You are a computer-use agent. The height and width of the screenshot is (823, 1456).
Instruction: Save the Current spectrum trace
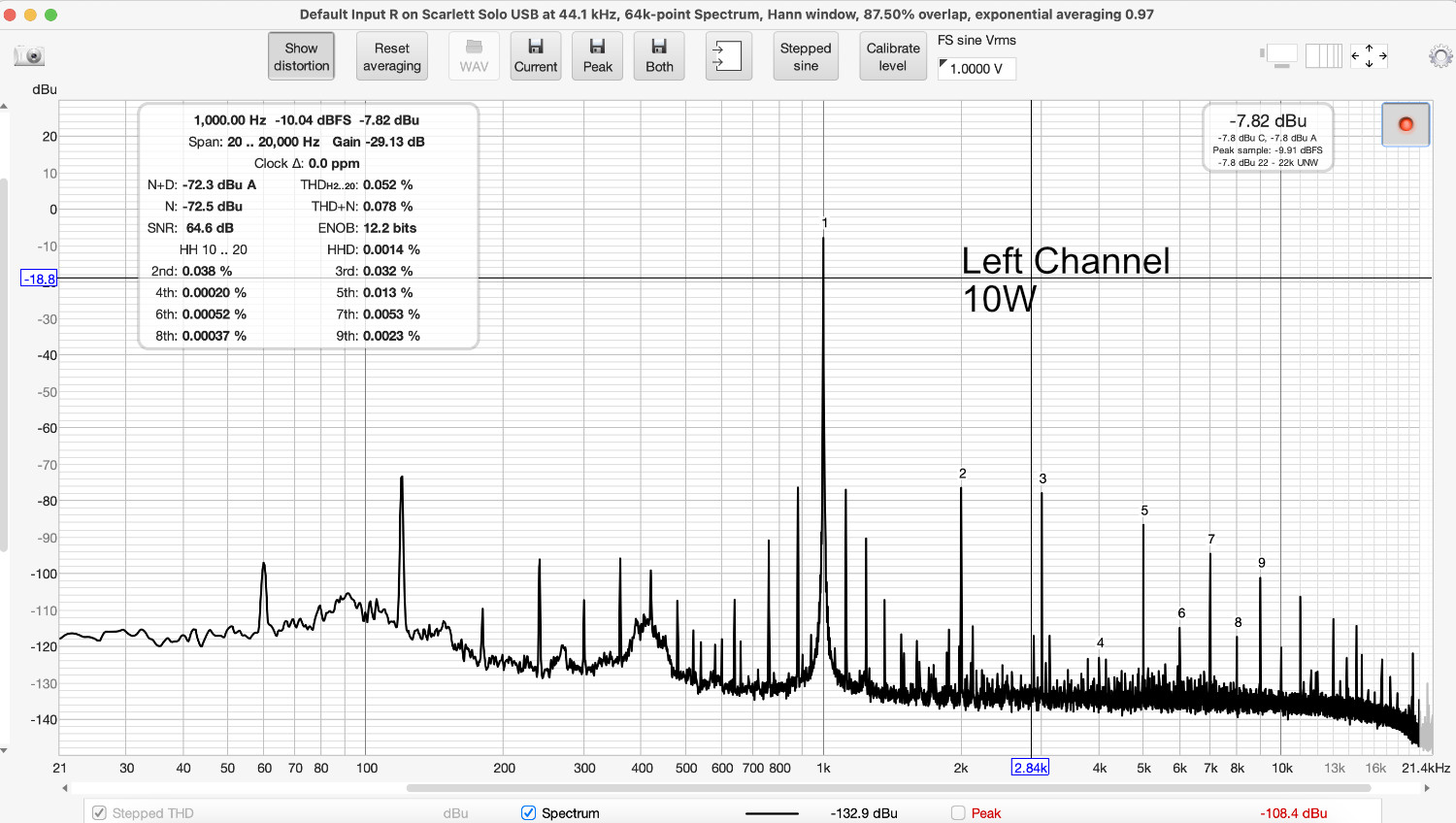pyautogui.click(x=535, y=55)
